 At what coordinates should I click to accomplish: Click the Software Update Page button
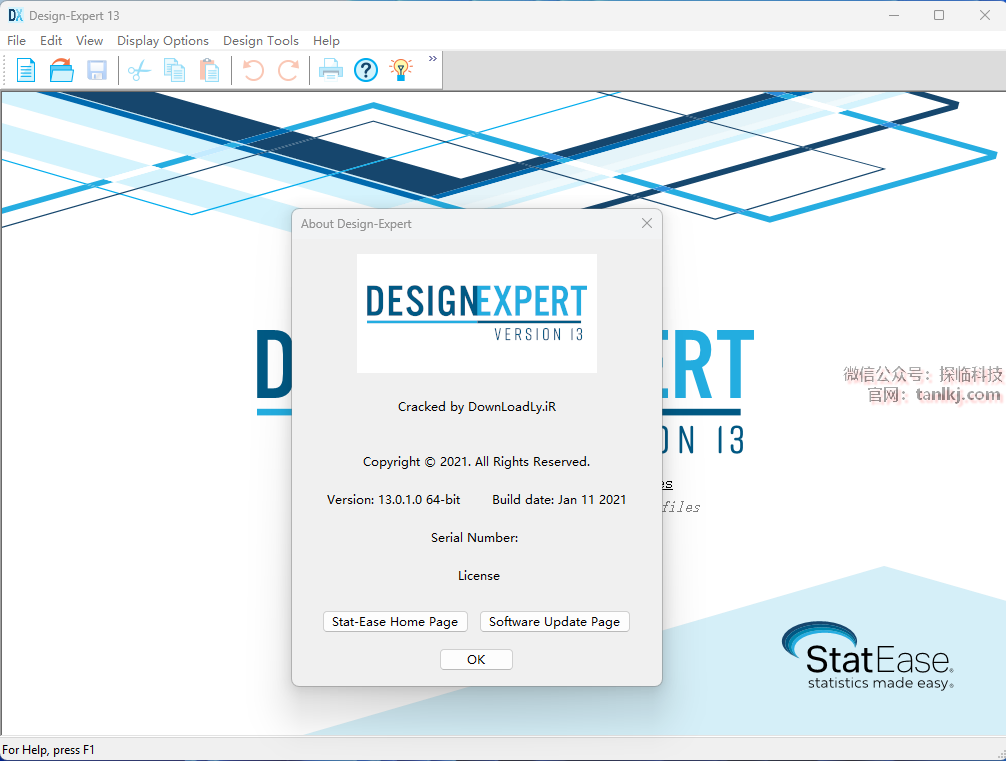pos(555,622)
